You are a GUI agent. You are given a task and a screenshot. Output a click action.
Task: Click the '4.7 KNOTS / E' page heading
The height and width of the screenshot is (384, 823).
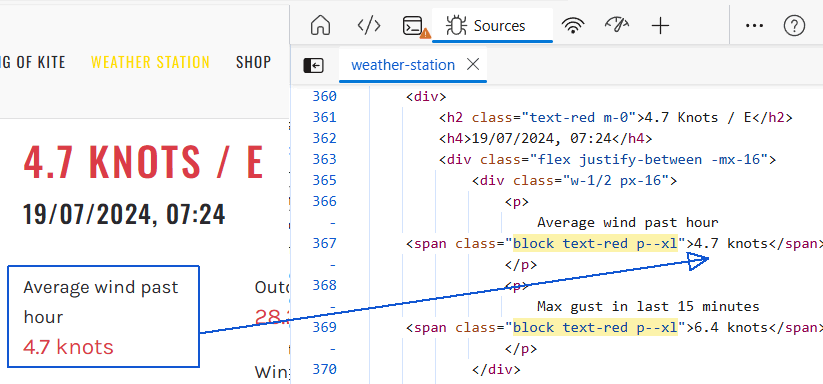[x=143, y=161]
